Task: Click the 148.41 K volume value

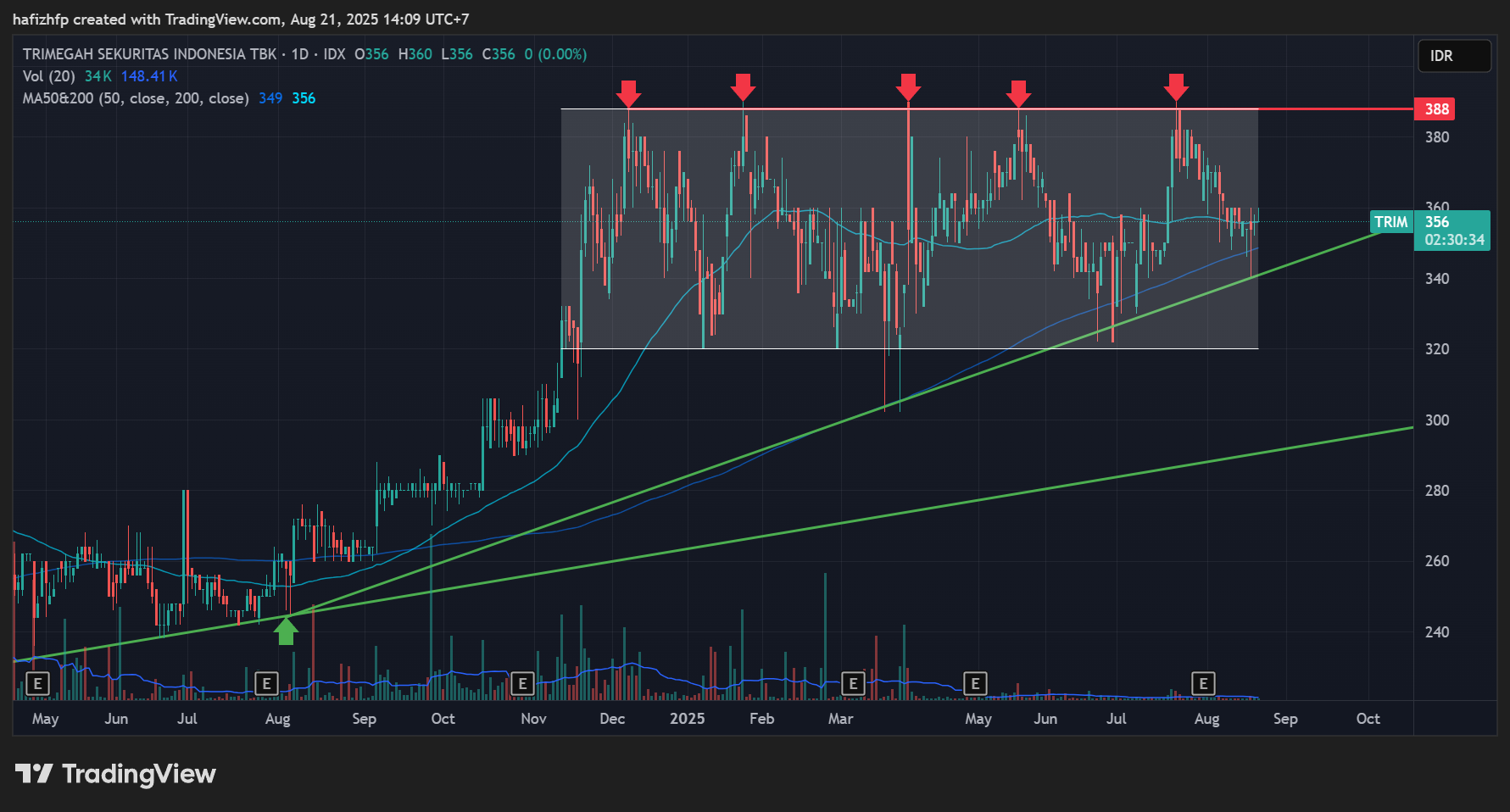Action: [149, 76]
